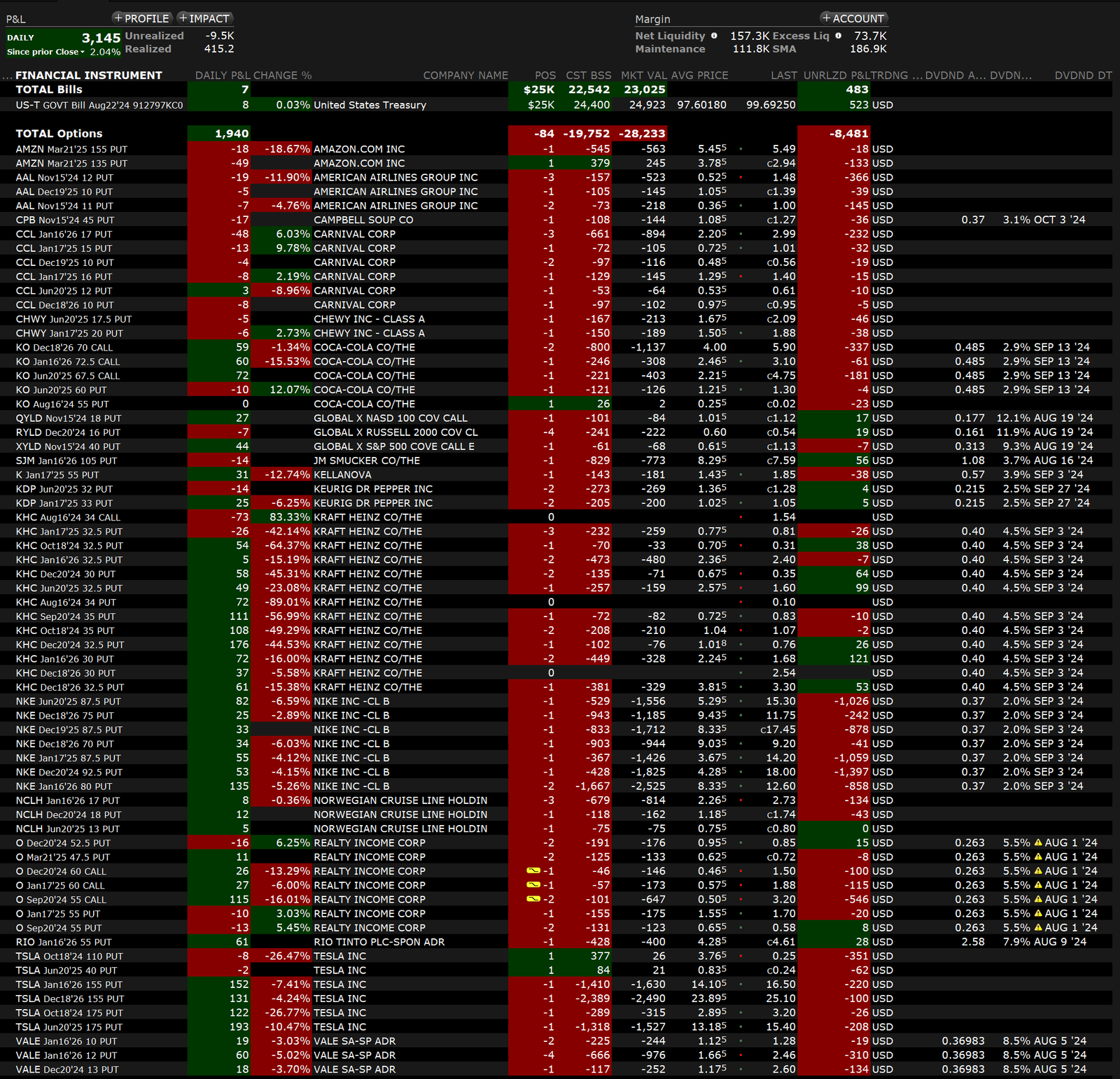Click yellow position icon on O Dec20'24 60 CALL
The image size is (1120, 1079).
pyautogui.click(x=533, y=871)
